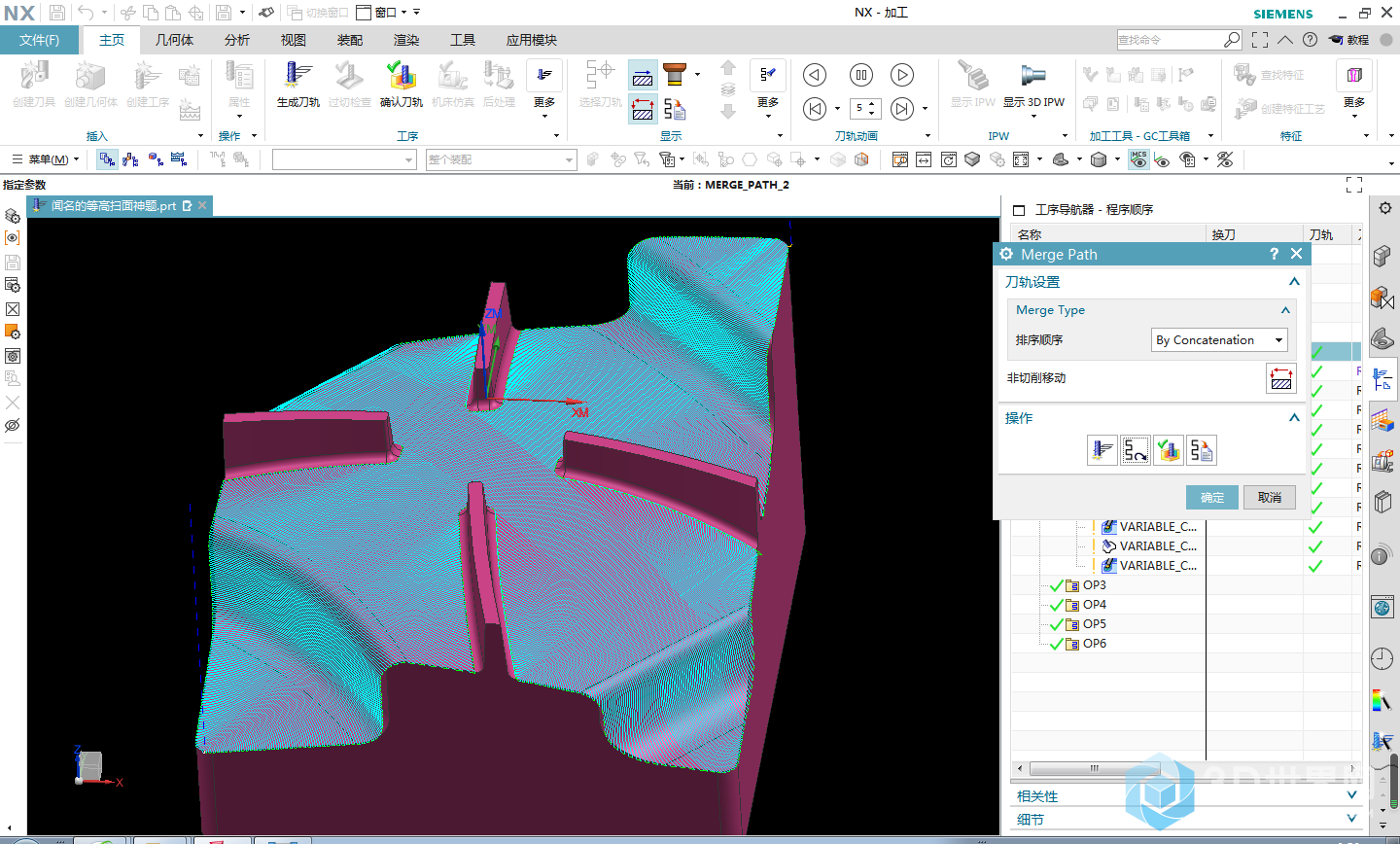Screen dimensions: 1400x844
Task: Switch to 装配 ribbon tab
Action: 350,40
